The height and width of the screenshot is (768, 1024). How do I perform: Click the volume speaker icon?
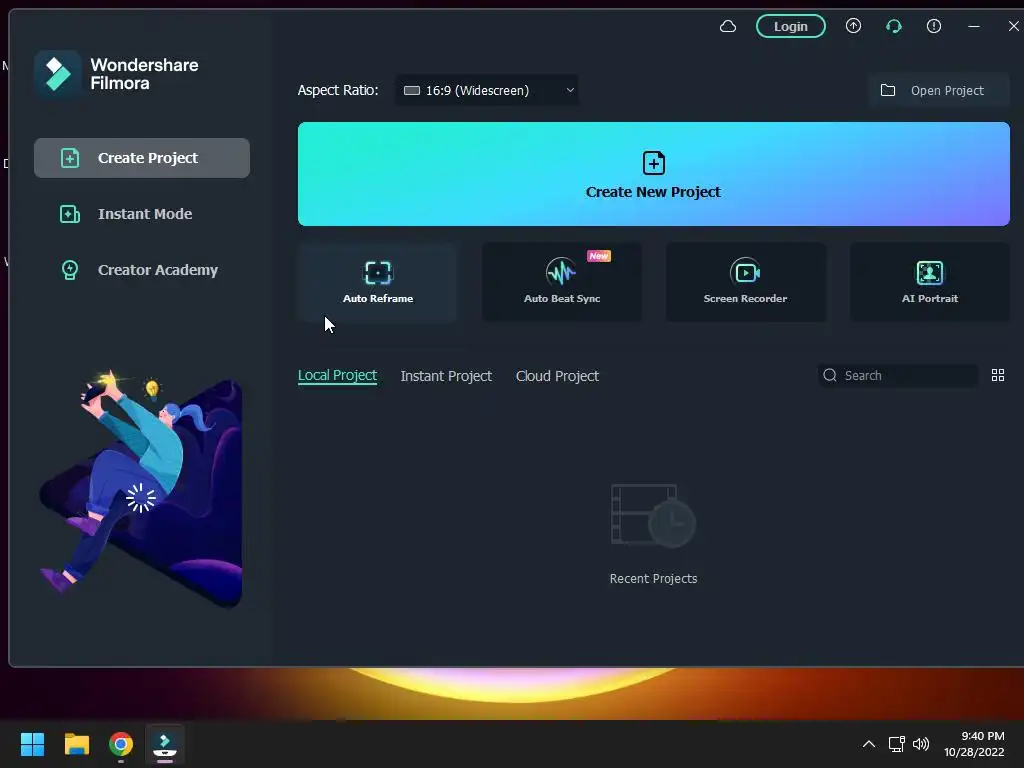coord(921,744)
